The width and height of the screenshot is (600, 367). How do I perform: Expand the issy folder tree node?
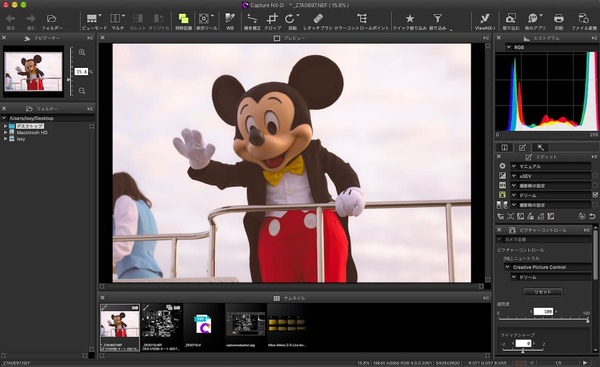pos(5,139)
